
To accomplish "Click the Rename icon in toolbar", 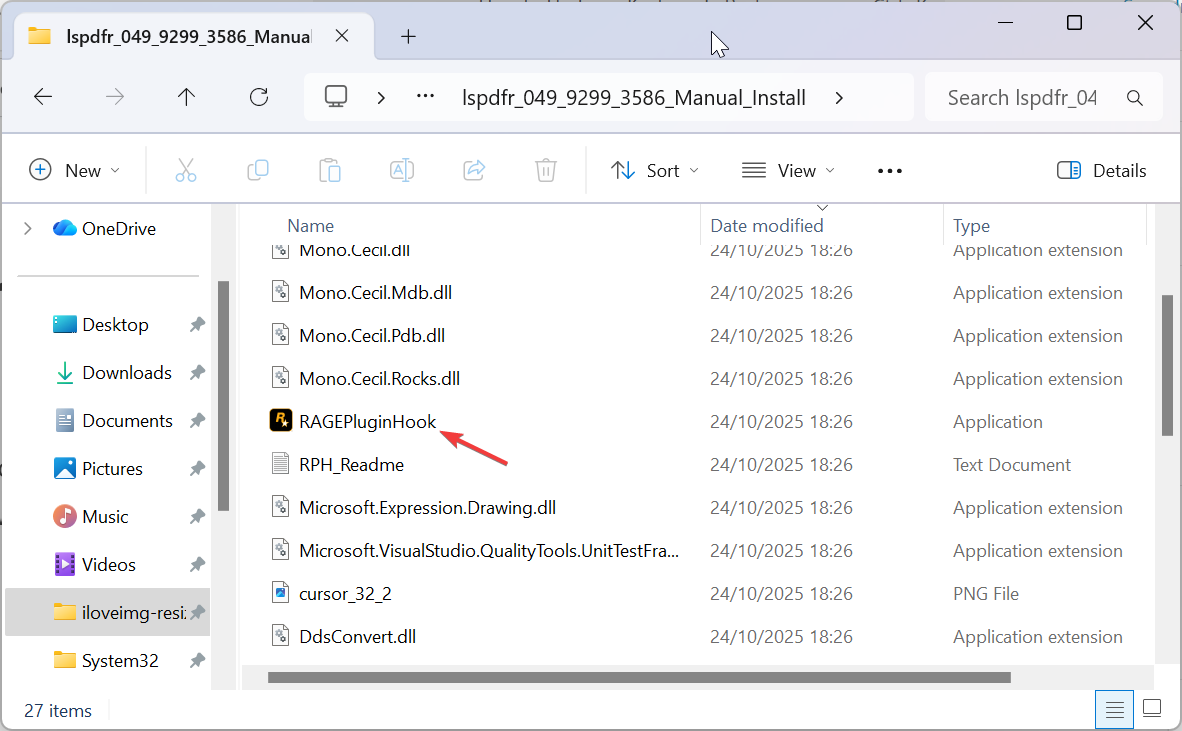I will click(x=402, y=171).
